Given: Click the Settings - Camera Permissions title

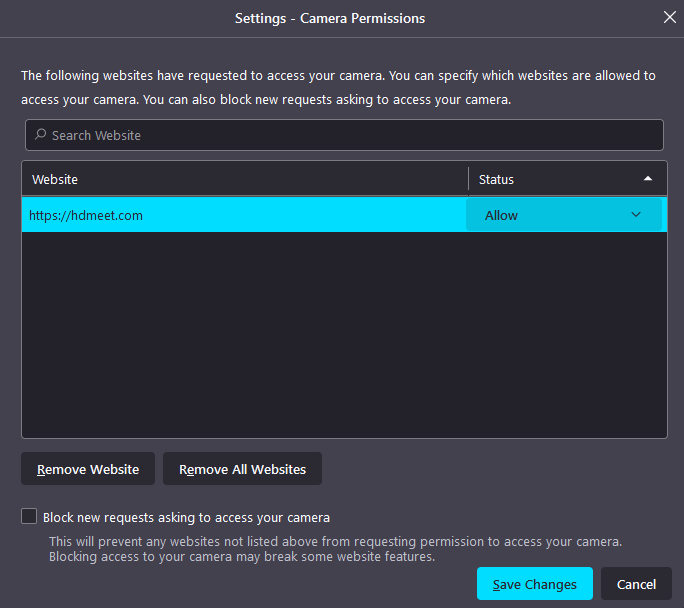Looking at the screenshot, I should pyautogui.click(x=330, y=18).
